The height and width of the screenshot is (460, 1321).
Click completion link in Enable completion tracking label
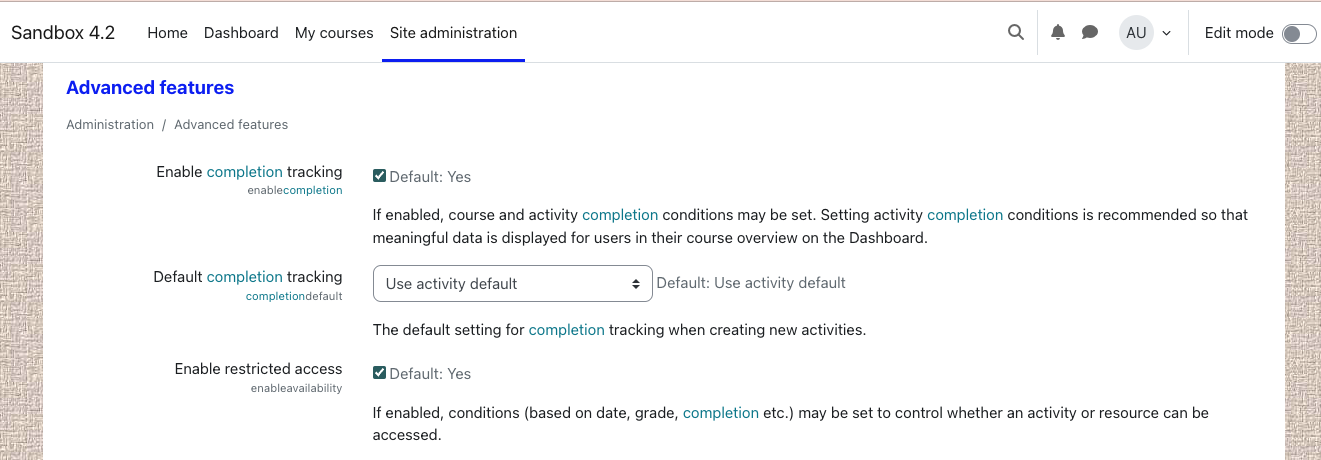(x=244, y=171)
